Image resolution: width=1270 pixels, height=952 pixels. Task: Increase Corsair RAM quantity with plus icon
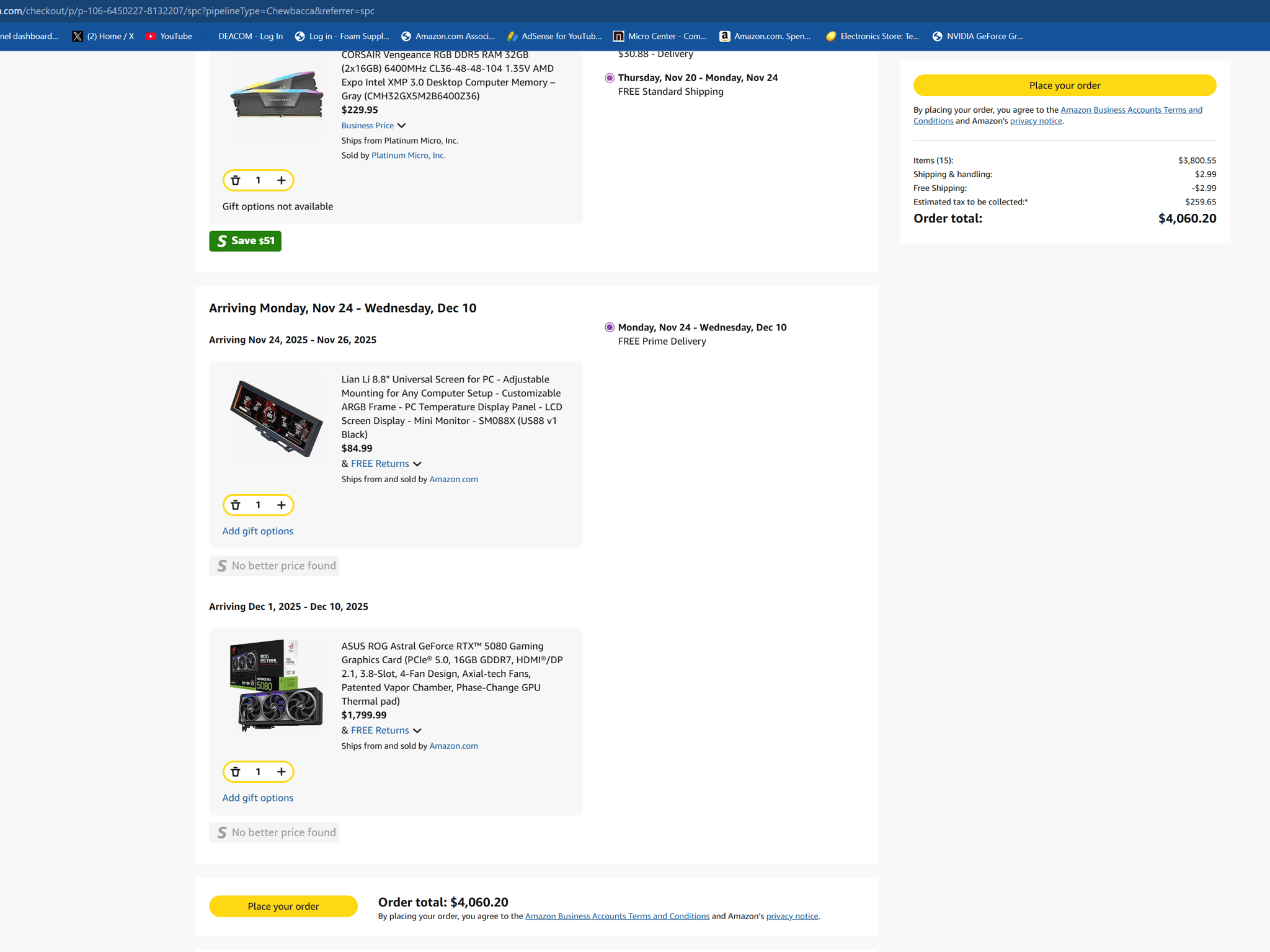click(281, 180)
